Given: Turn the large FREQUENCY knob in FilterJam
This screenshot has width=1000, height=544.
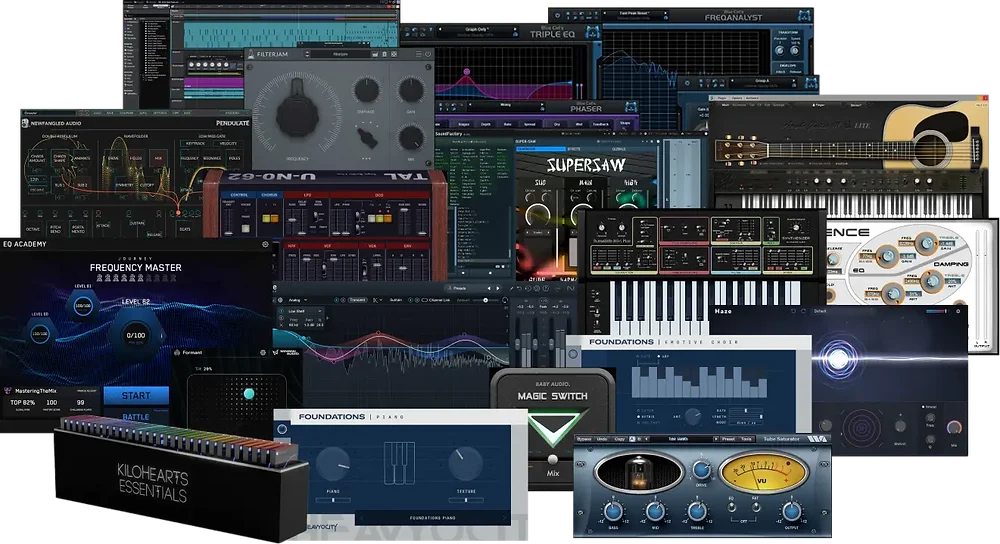Looking at the screenshot, I should pos(297,115).
